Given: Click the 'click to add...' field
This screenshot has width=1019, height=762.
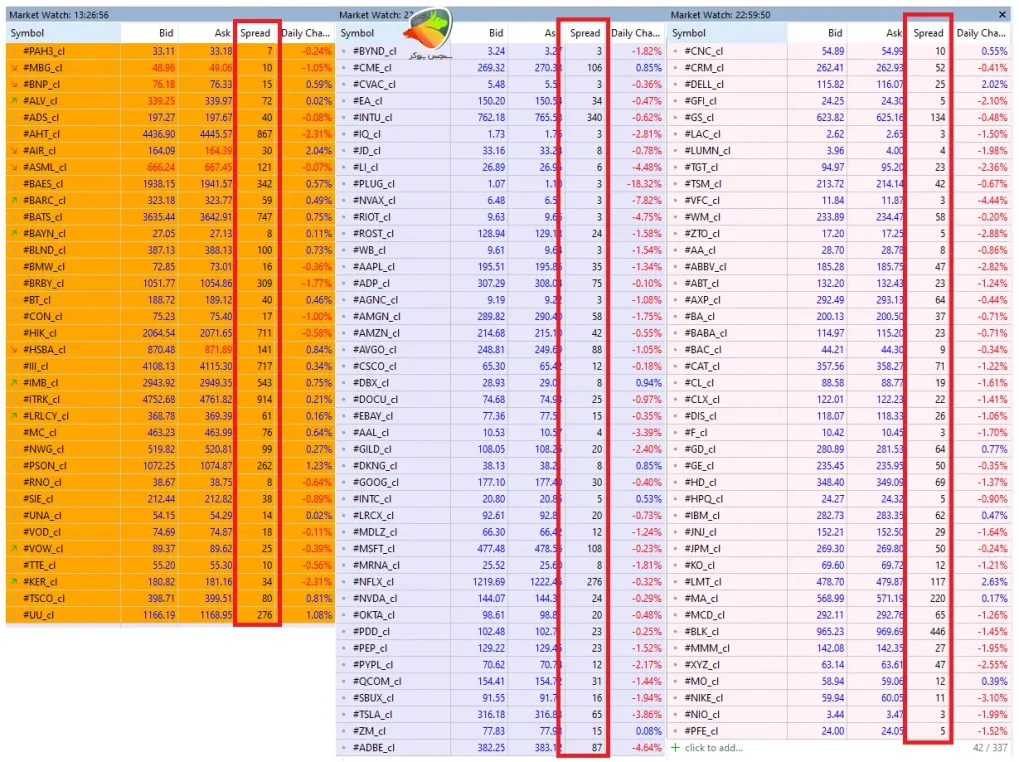Looking at the screenshot, I should tap(713, 748).
